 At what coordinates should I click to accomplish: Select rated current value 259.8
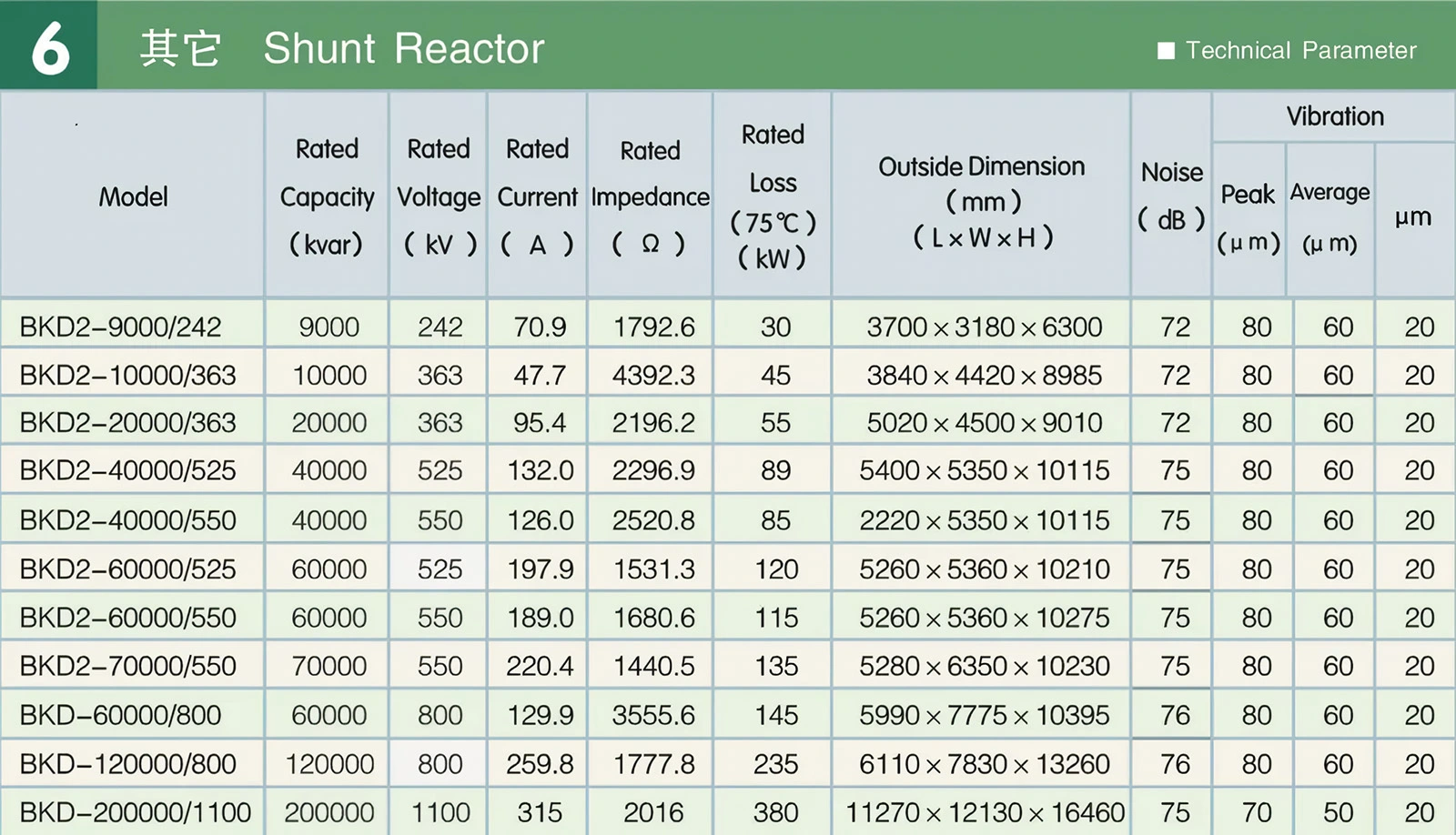click(540, 764)
